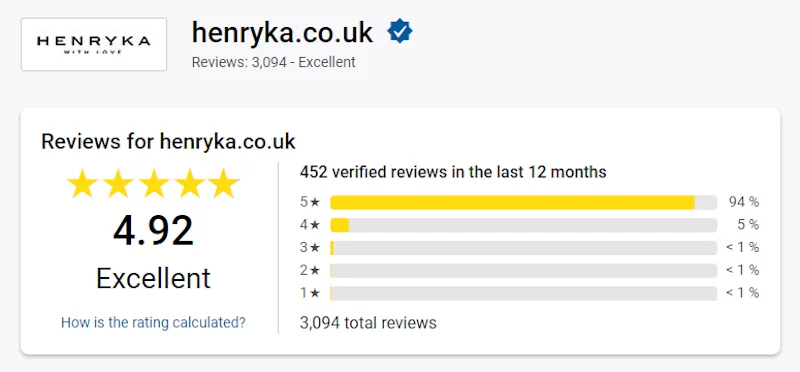The height and width of the screenshot is (372, 800).
Task: Open the 'How is the rating calculated?' link
Action: (153, 323)
